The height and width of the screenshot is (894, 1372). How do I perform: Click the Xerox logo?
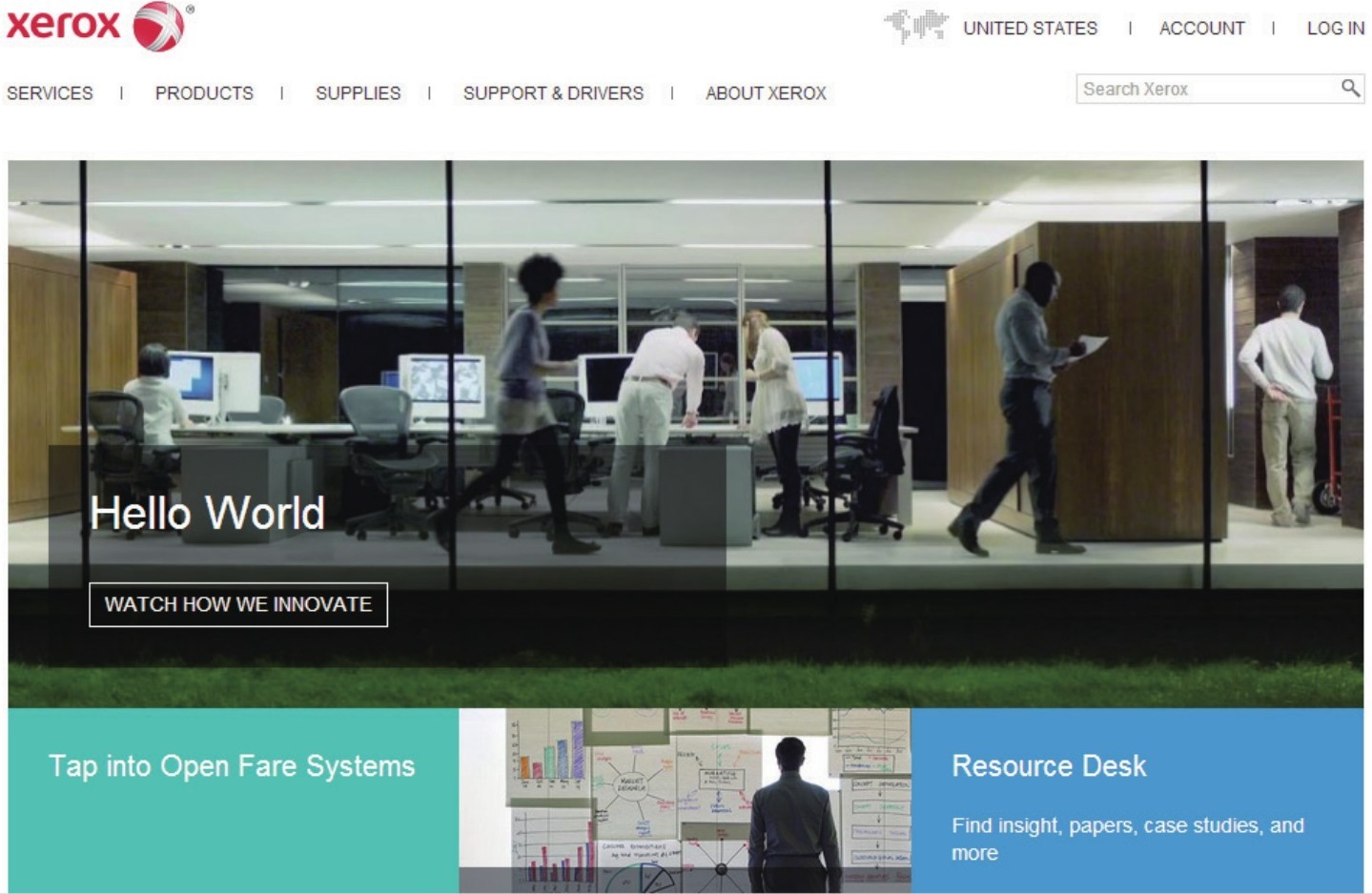(99, 26)
